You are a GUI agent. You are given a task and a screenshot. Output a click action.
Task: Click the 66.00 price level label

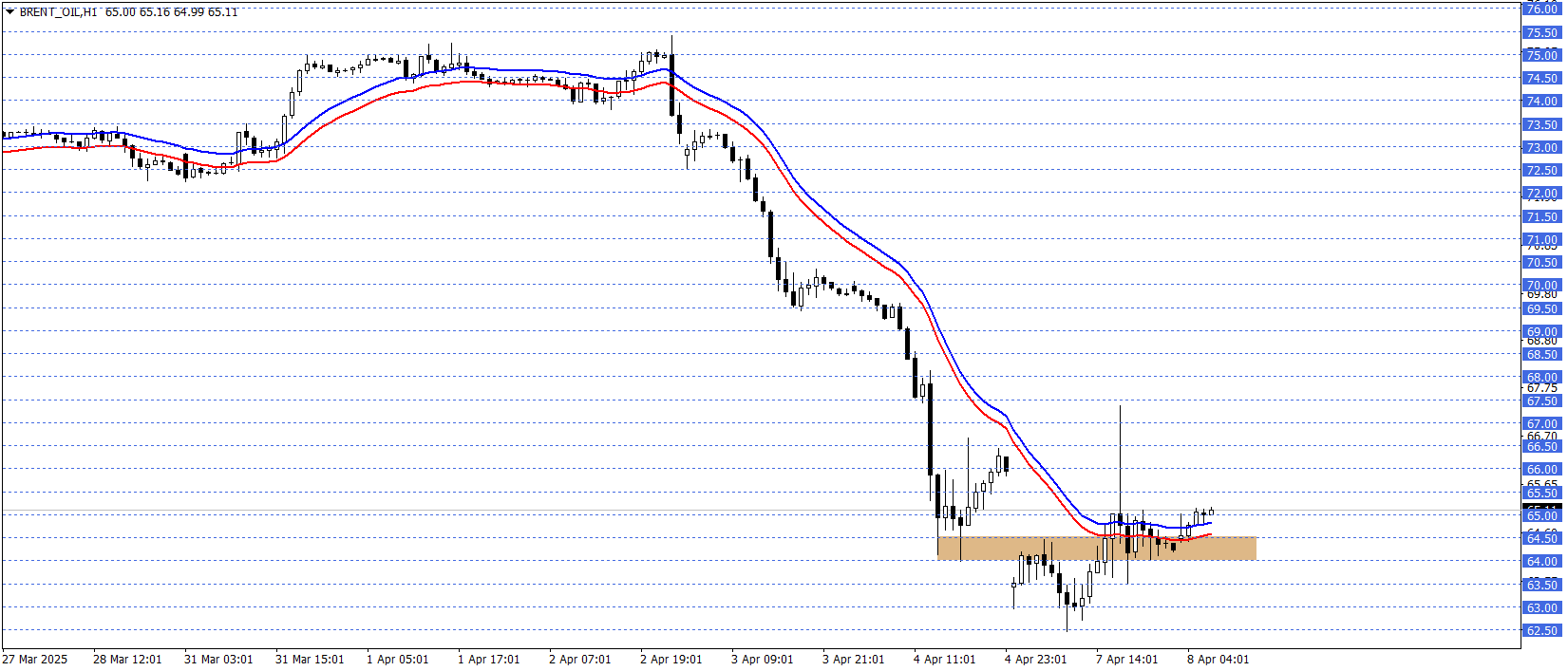(x=1541, y=470)
